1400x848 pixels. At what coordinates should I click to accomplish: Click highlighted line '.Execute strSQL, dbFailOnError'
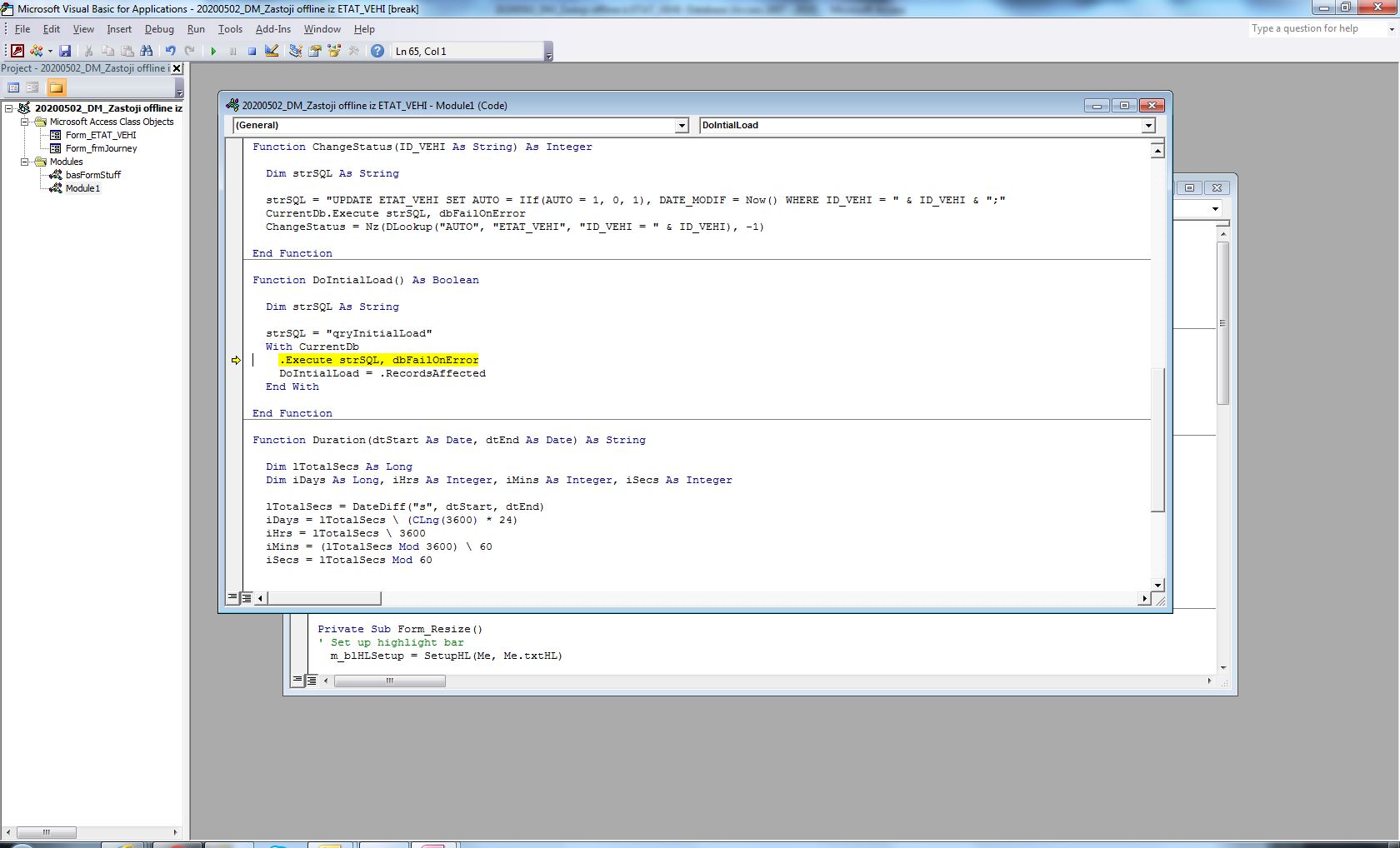[379, 360]
